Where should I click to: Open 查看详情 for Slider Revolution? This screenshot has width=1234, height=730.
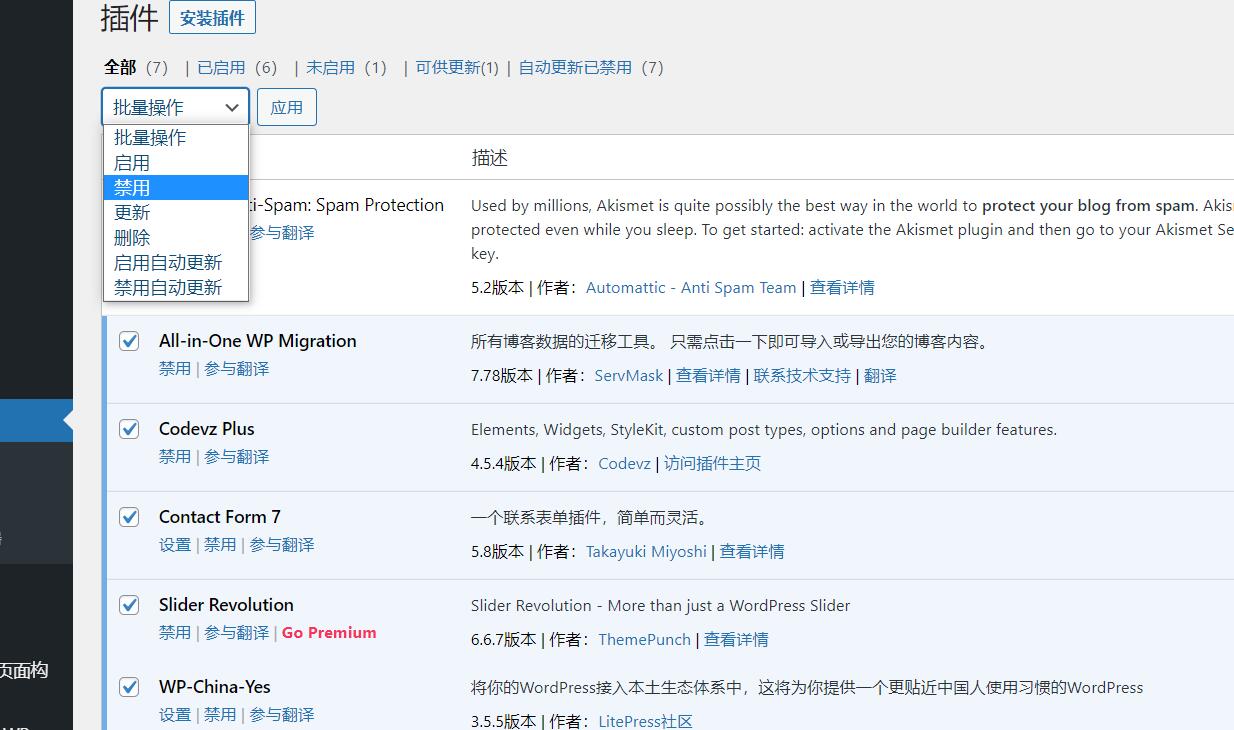[x=736, y=640]
